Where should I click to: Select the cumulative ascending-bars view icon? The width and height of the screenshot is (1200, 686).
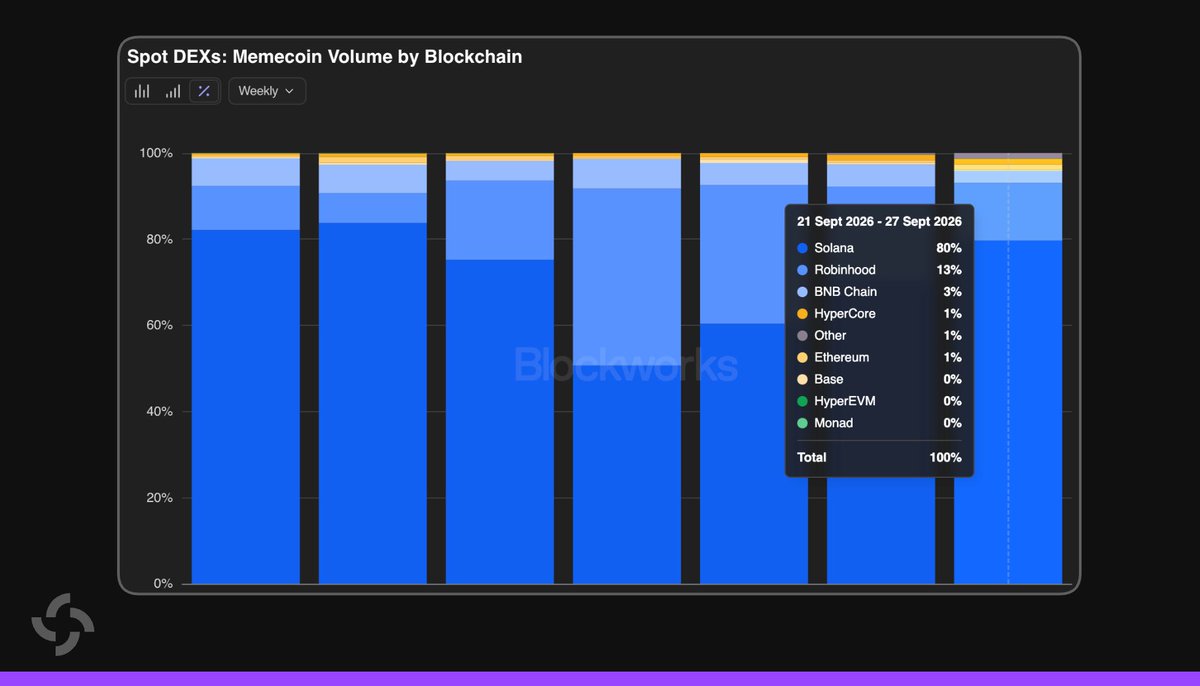pyautogui.click(x=173, y=91)
